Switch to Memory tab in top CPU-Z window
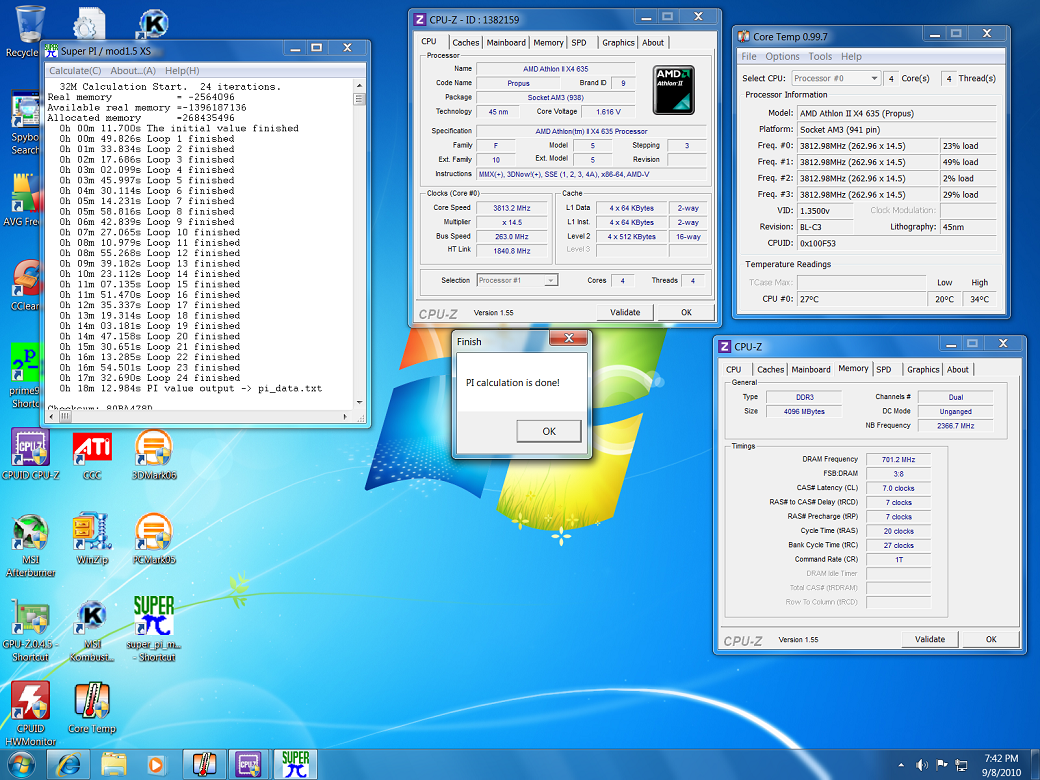The width and height of the screenshot is (1040, 780). [549, 42]
